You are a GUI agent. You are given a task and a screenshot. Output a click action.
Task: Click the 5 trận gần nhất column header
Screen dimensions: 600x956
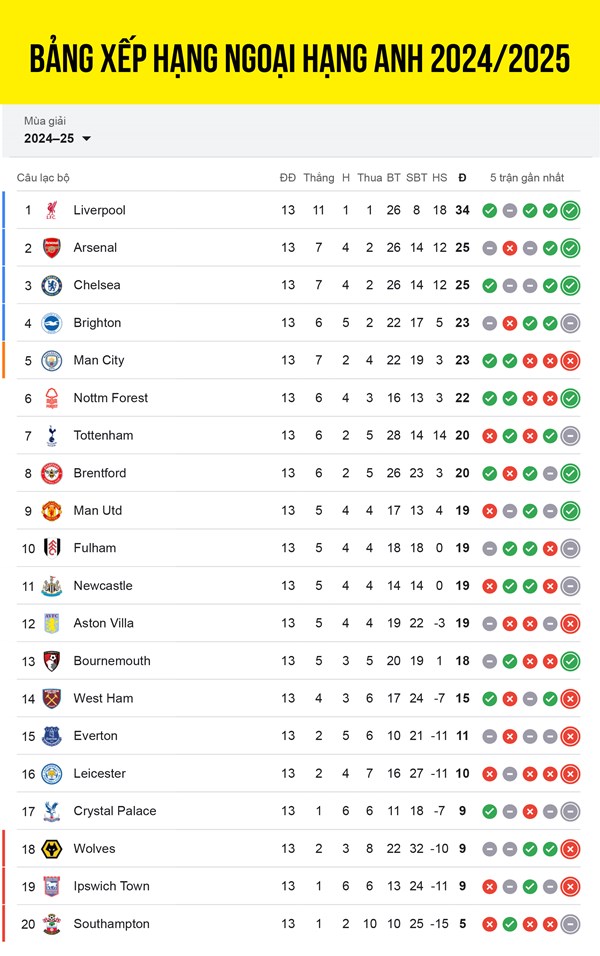pyautogui.click(x=527, y=177)
